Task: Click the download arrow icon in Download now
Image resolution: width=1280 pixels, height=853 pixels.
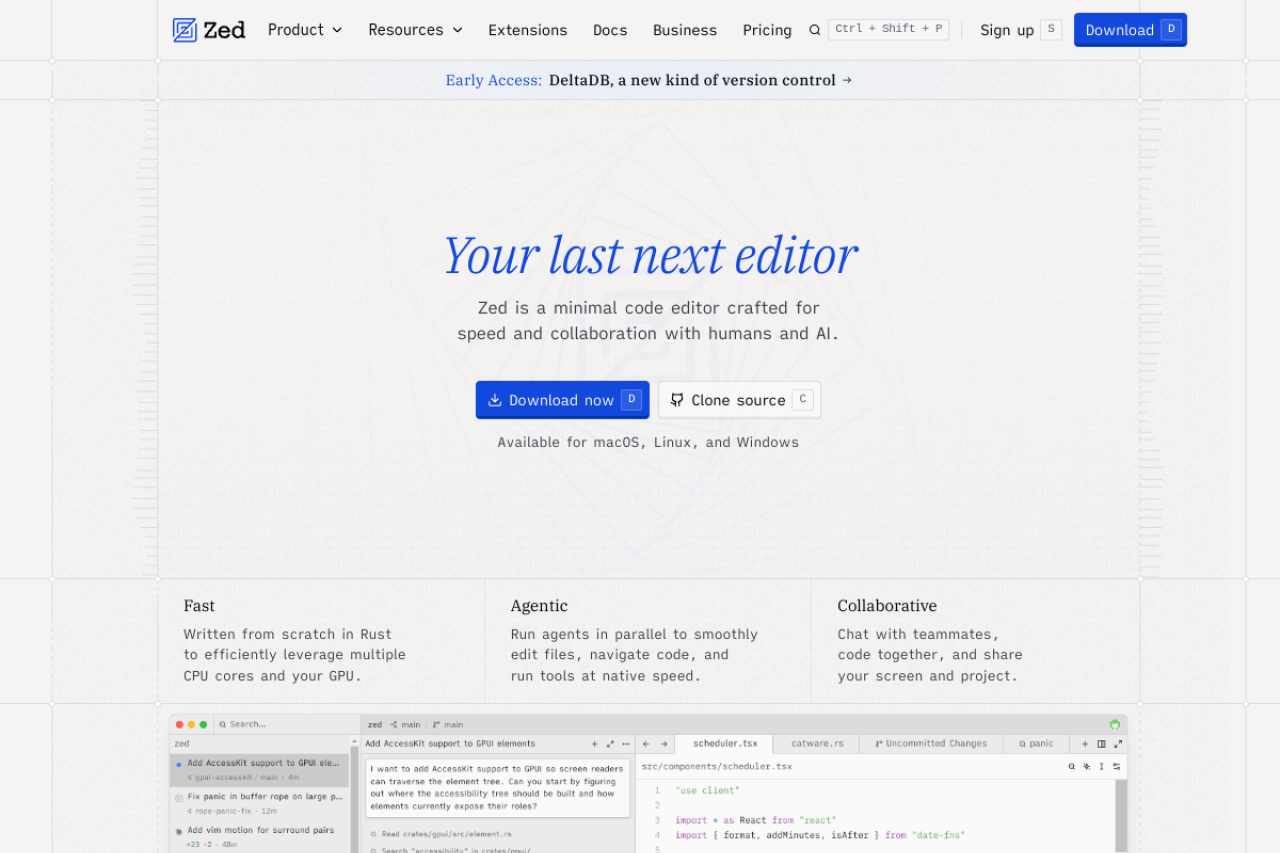Action: (494, 400)
